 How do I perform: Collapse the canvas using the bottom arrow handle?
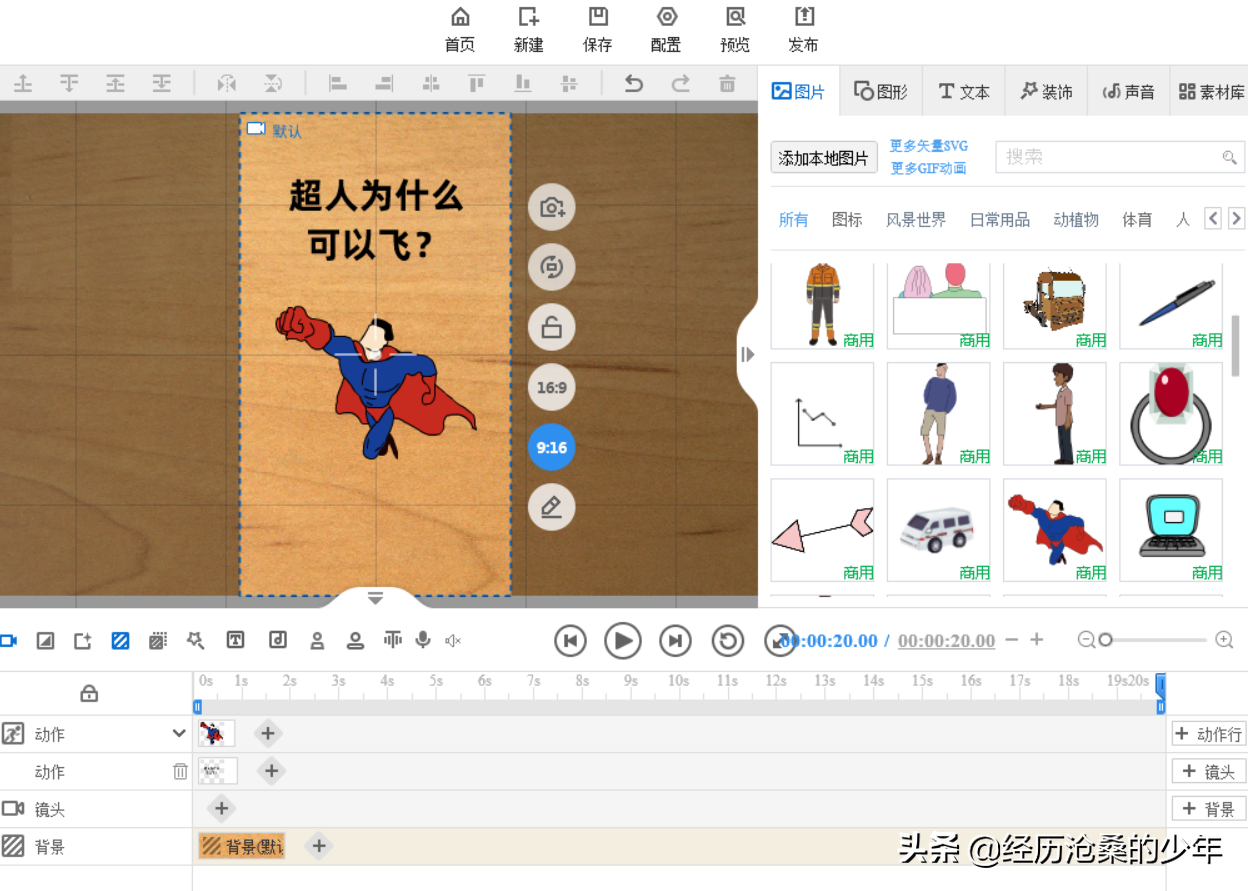tap(376, 598)
